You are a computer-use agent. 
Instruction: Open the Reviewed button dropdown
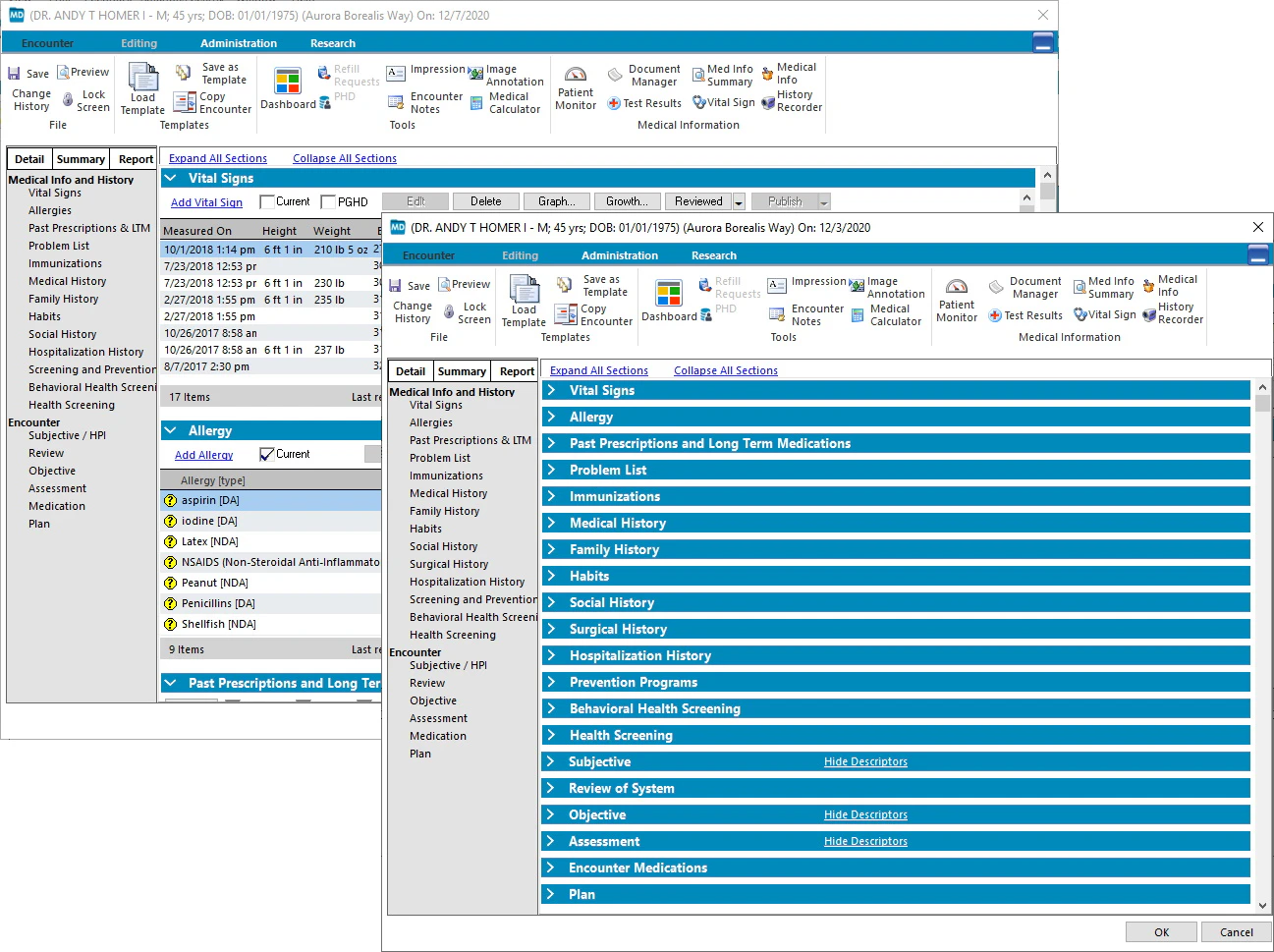(738, 201)
